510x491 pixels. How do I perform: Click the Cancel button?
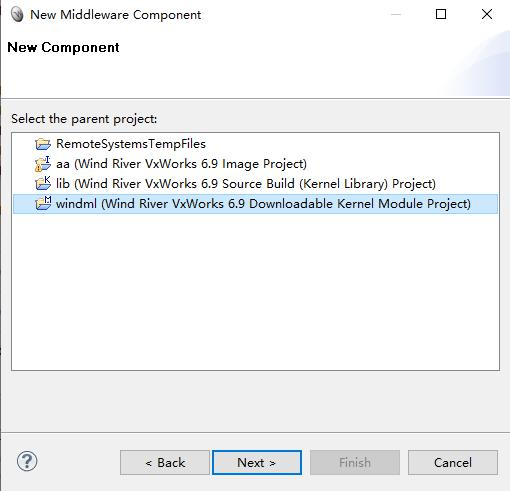(x=453, y=462)
